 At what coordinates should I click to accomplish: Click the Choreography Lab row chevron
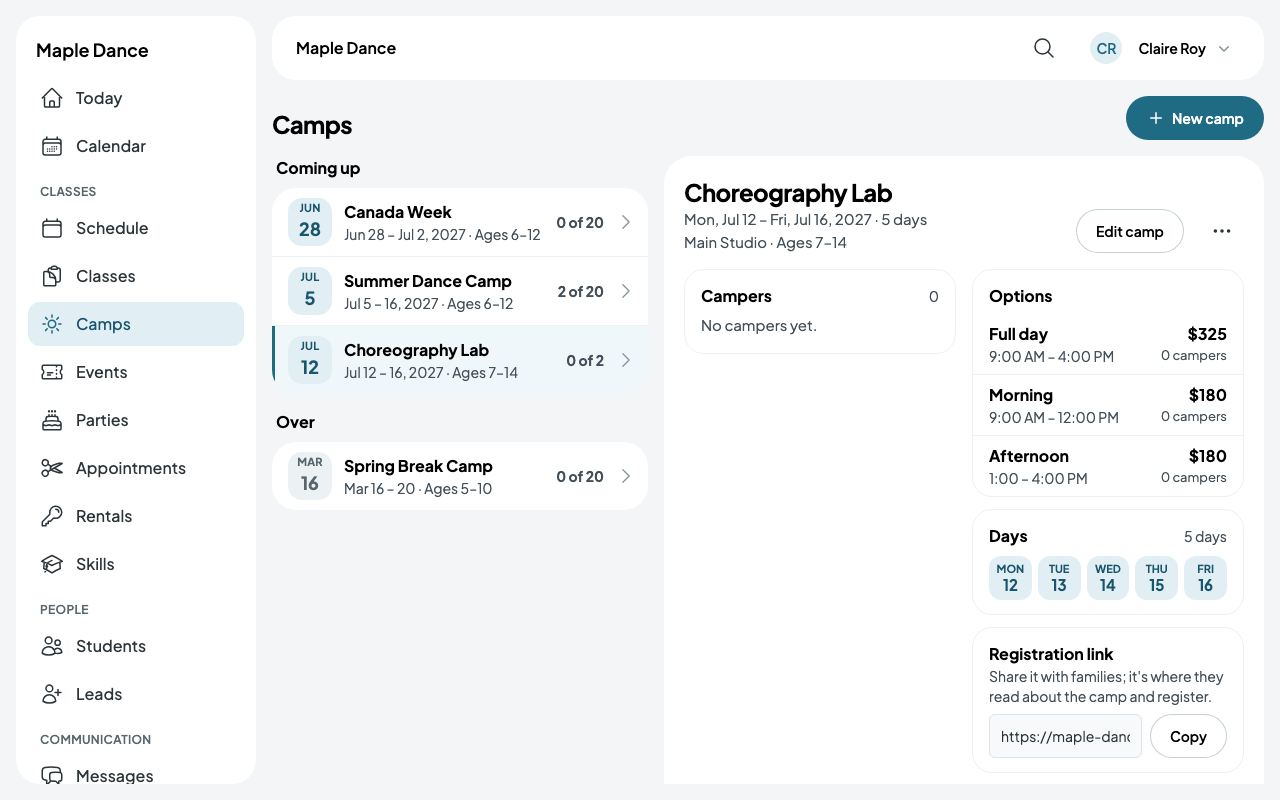[626, 360]
